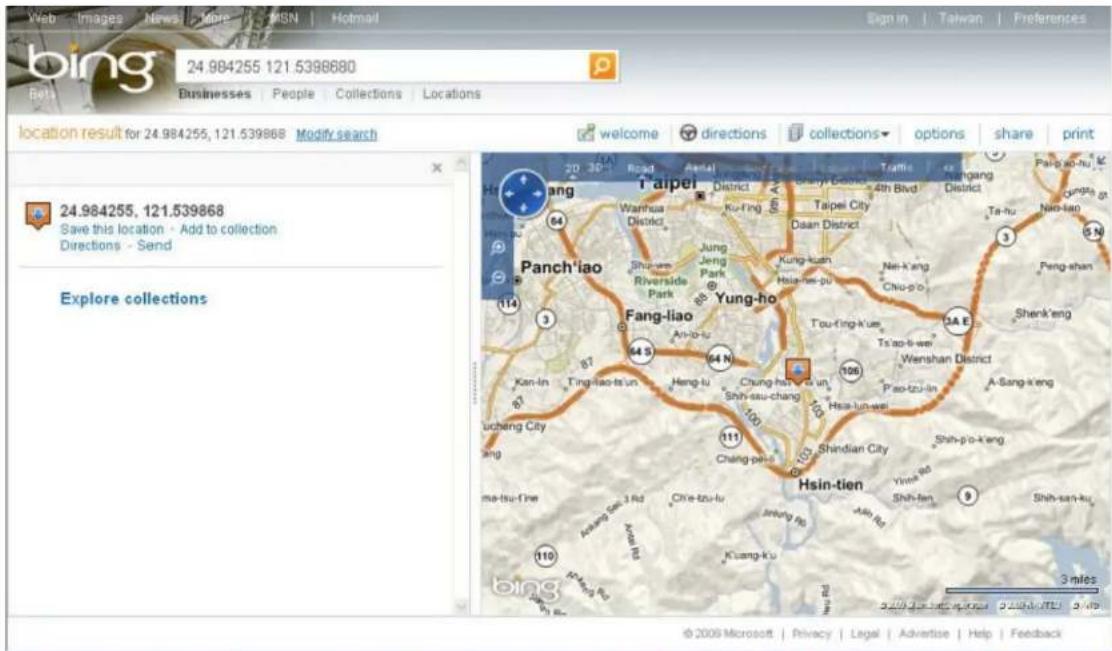
Task: Click Add to collection
Action: [228, 229]
